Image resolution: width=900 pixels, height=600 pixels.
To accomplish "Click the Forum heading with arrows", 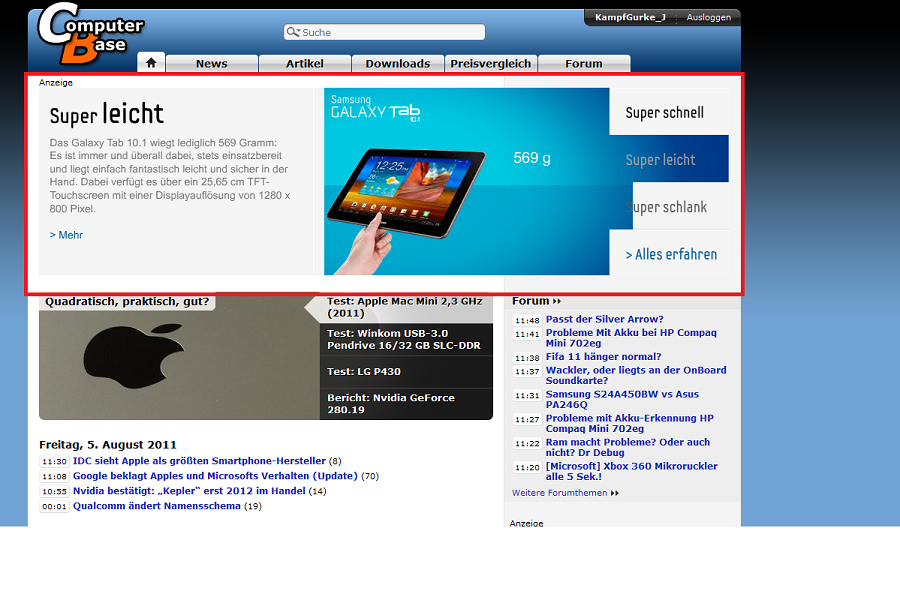I will (x=536, y=301).
